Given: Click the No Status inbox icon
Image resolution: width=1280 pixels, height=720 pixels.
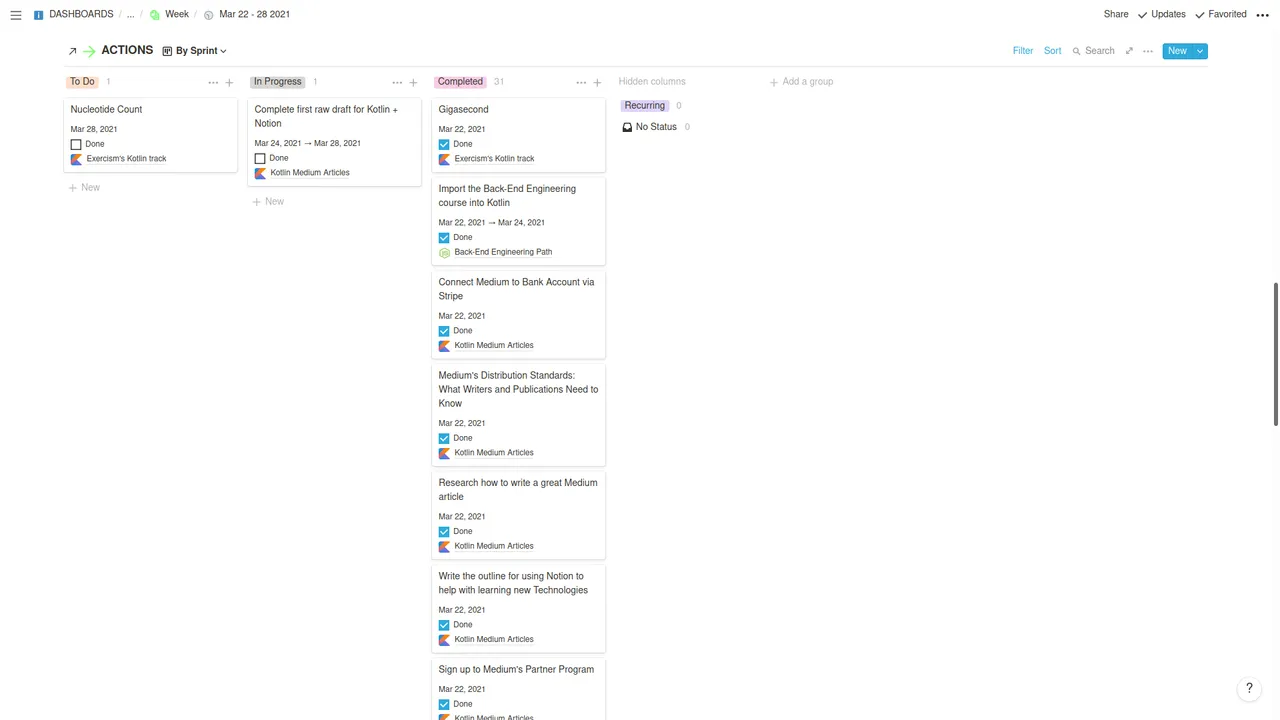Looking at the screenshot, I should 627,127.
